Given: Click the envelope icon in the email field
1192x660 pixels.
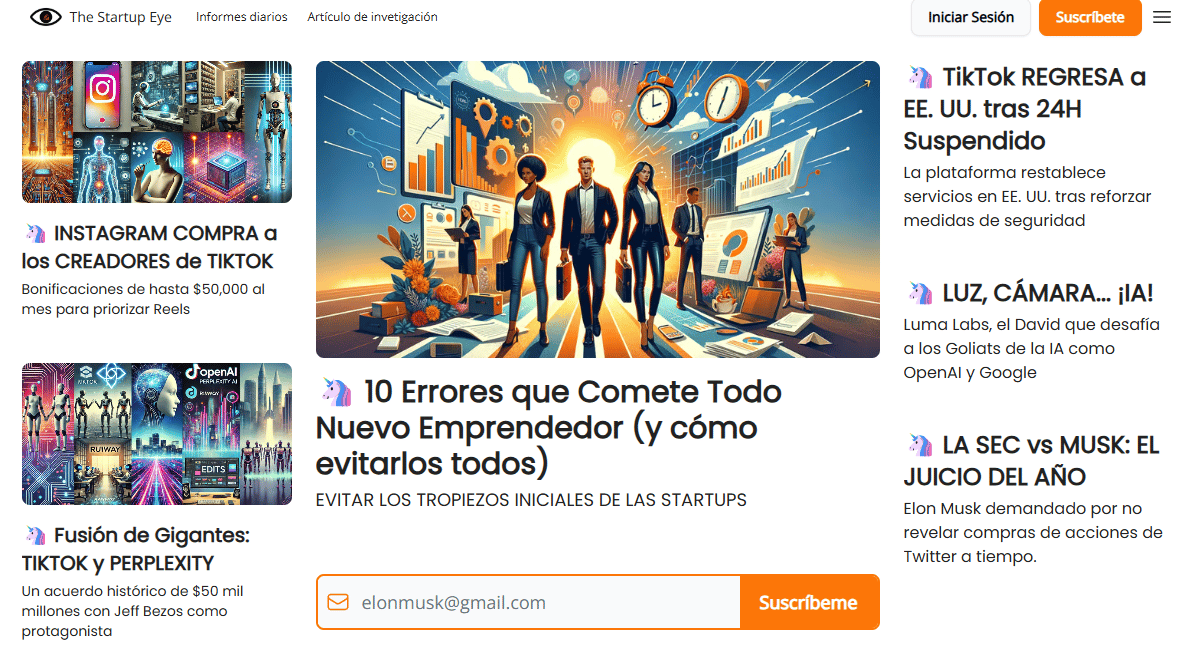Looking at the screenshot, I should 338,602.
